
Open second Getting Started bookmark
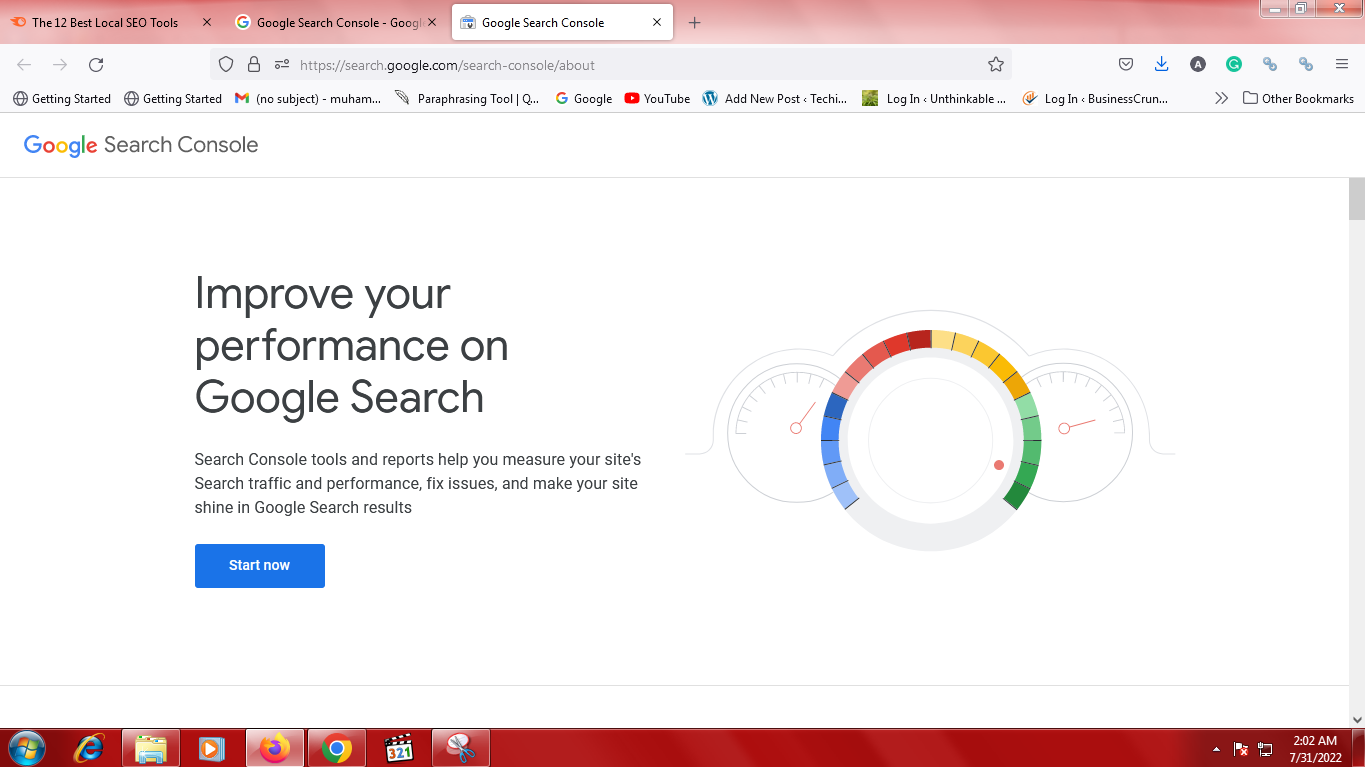coord(173,99)
